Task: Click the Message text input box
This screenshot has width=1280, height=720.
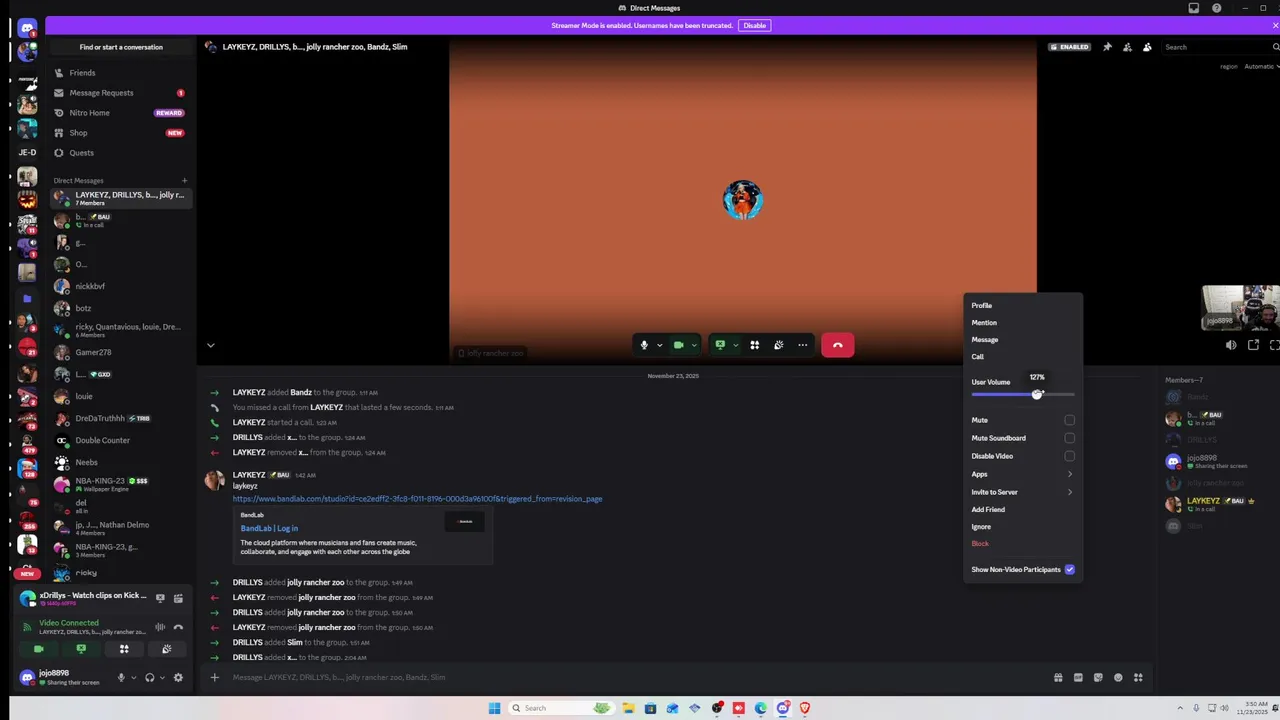Action: pos(635,677)
